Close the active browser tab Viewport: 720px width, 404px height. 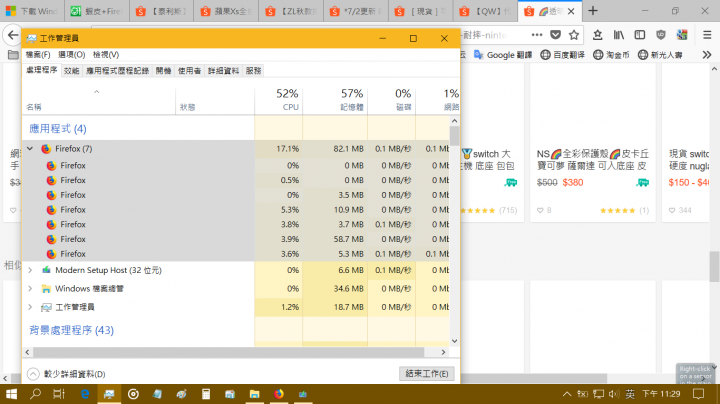coord(571,11)
